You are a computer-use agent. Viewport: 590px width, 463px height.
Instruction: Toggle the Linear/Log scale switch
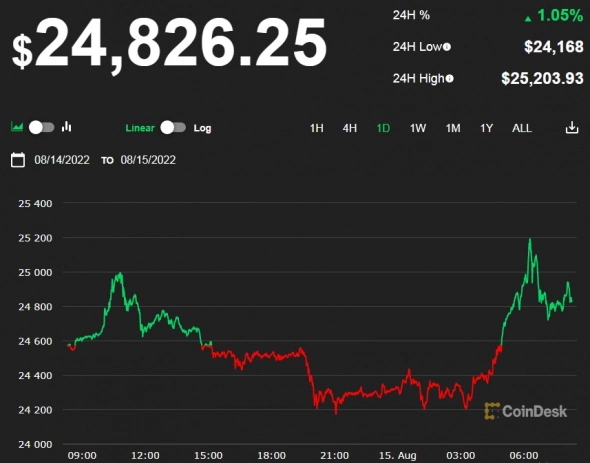tap(173, 128)
